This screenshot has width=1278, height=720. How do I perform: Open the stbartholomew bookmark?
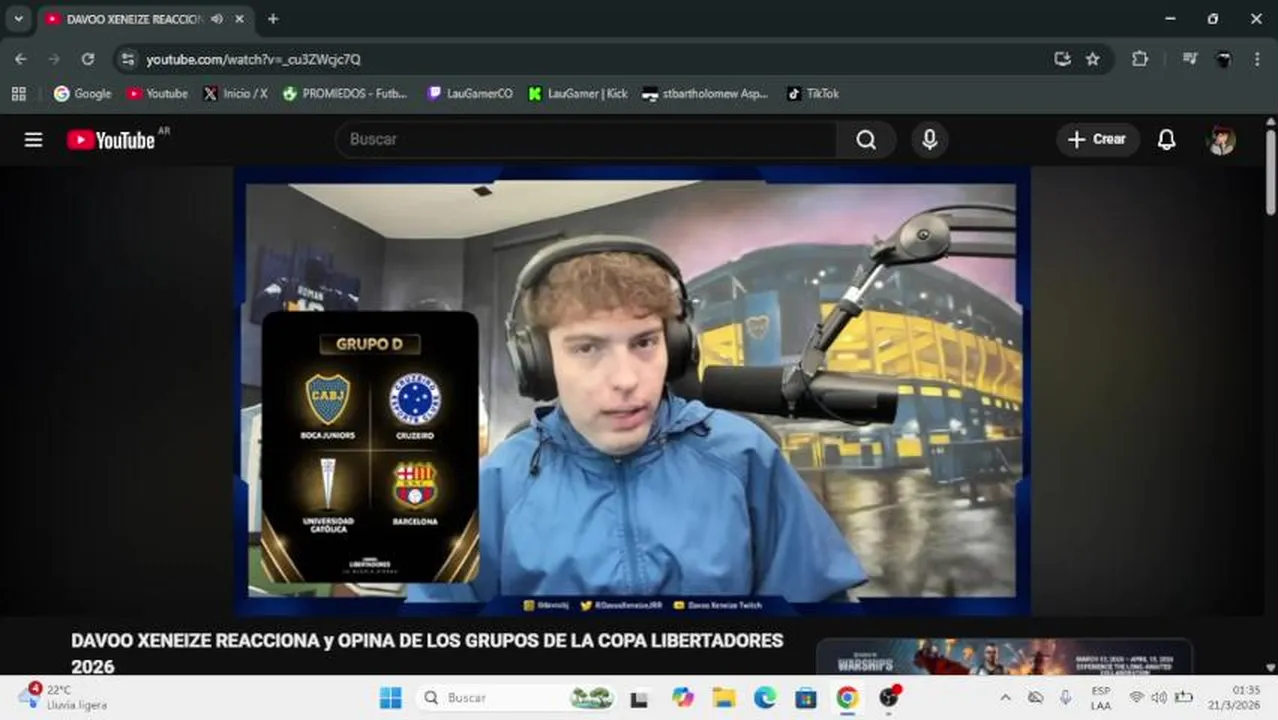(705, 93)
